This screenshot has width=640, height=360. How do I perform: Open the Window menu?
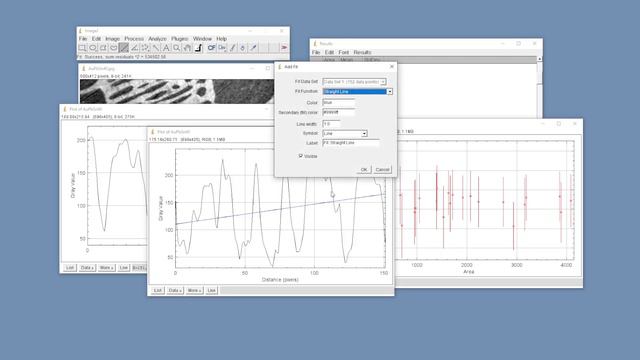[202, 39]
